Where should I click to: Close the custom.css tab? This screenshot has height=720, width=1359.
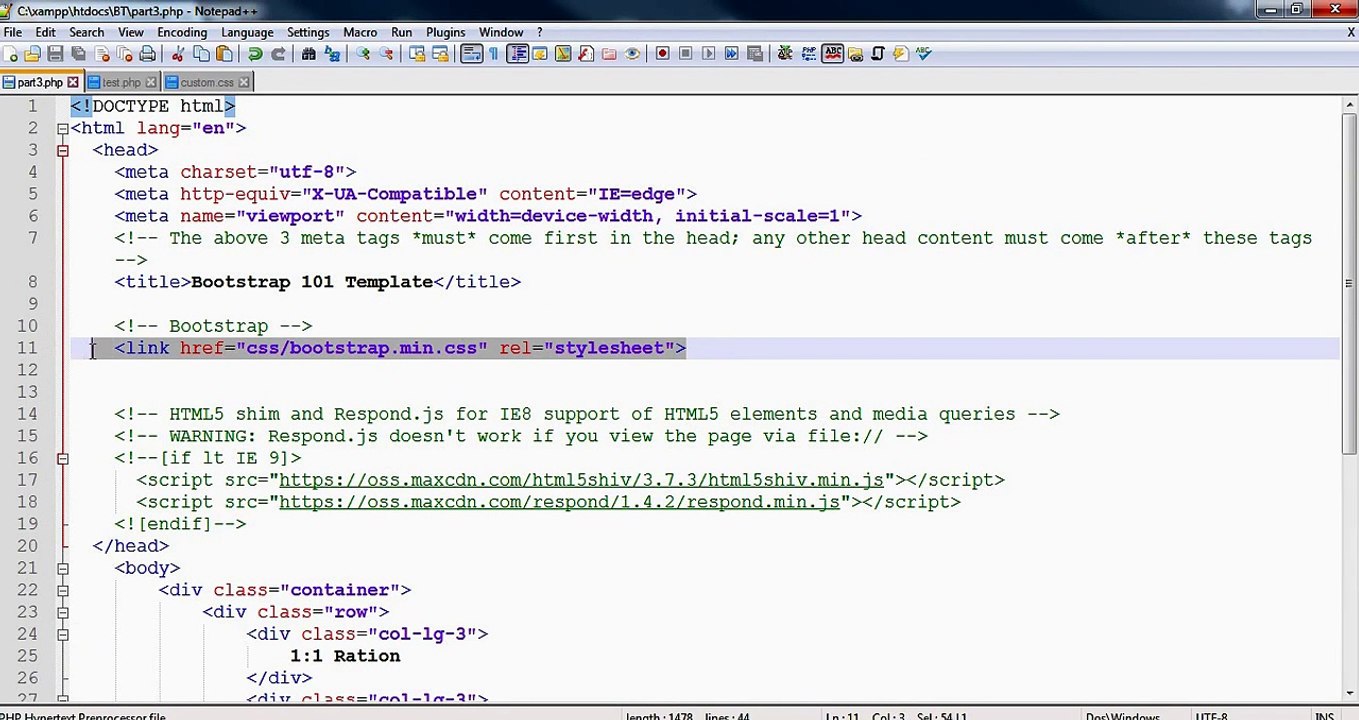tap(244, 82)
